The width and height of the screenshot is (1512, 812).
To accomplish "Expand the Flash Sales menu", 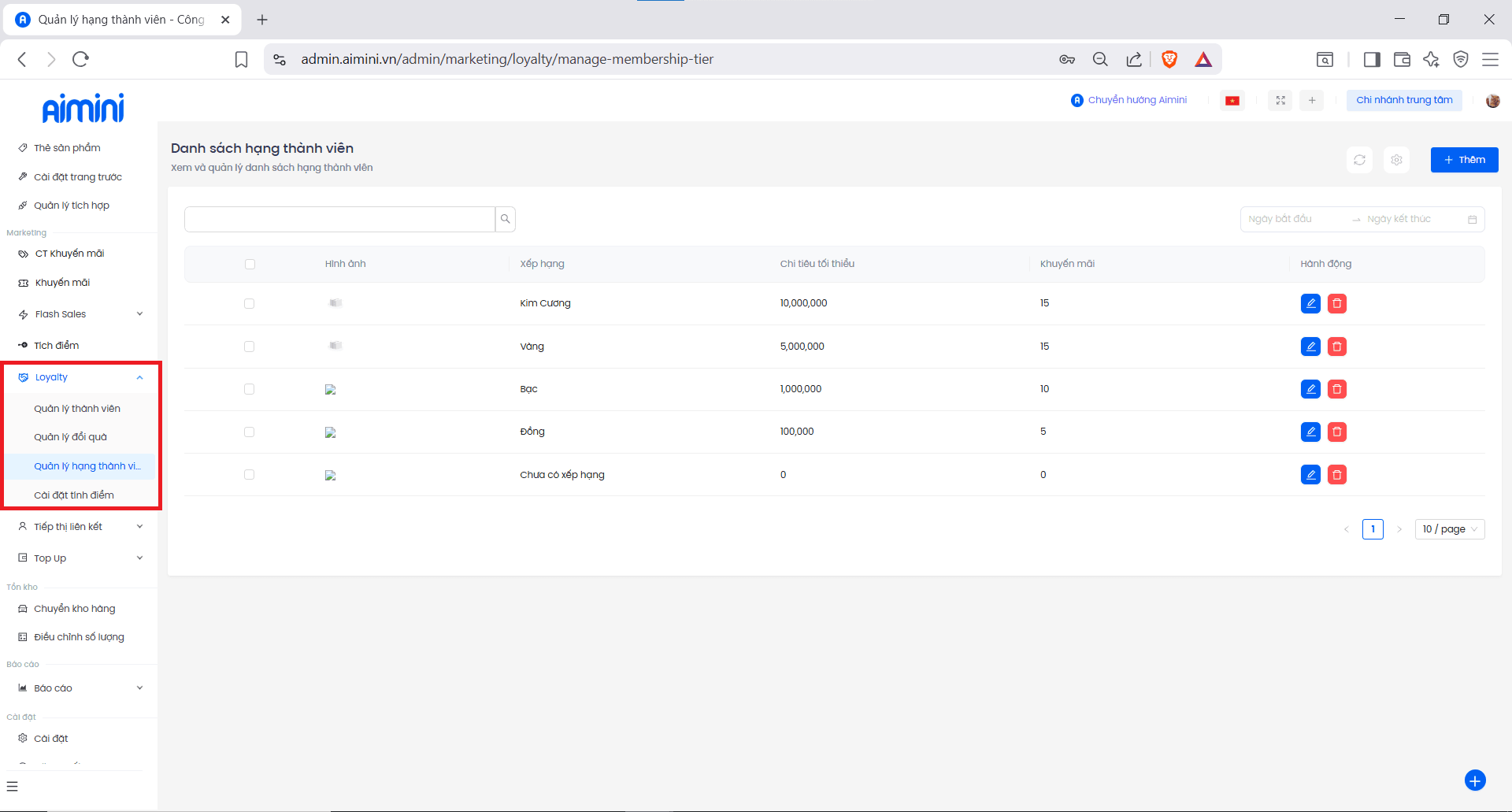I will [79, 314].
